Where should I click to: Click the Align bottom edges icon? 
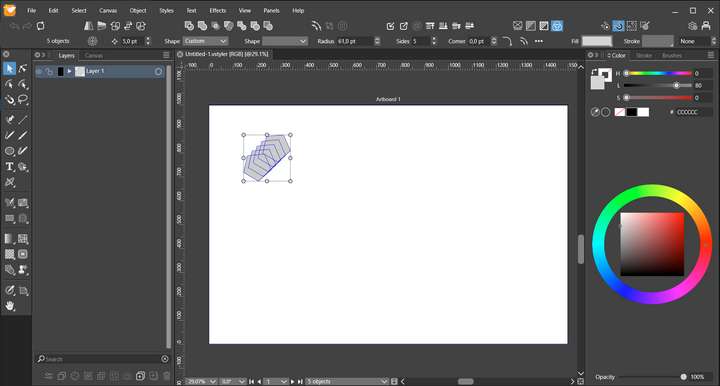click(443, 26)
